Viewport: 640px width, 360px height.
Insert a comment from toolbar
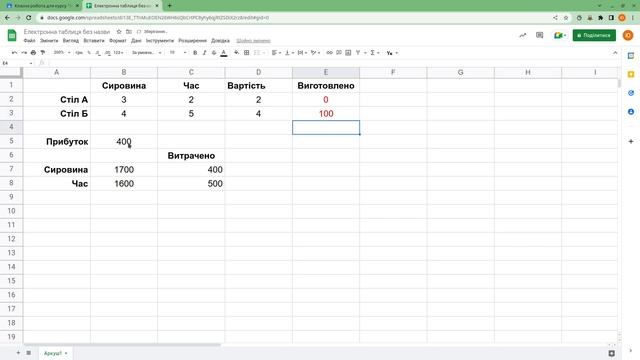339,53
